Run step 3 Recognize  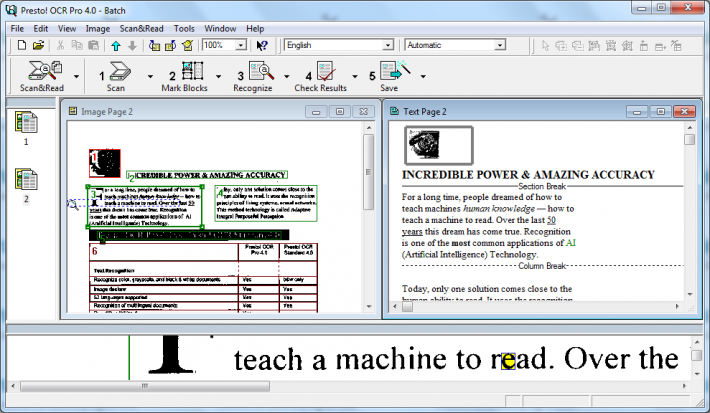(x=253, y=76)
